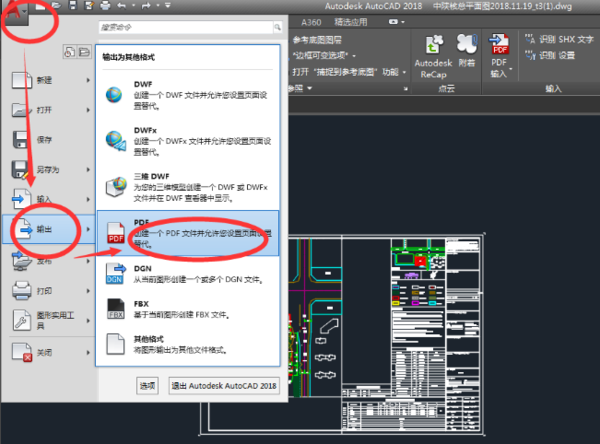The width and height of the screenshot is (600, 444).
Task: Expand the 输出 submenu arrow
Action: [88, 229]
